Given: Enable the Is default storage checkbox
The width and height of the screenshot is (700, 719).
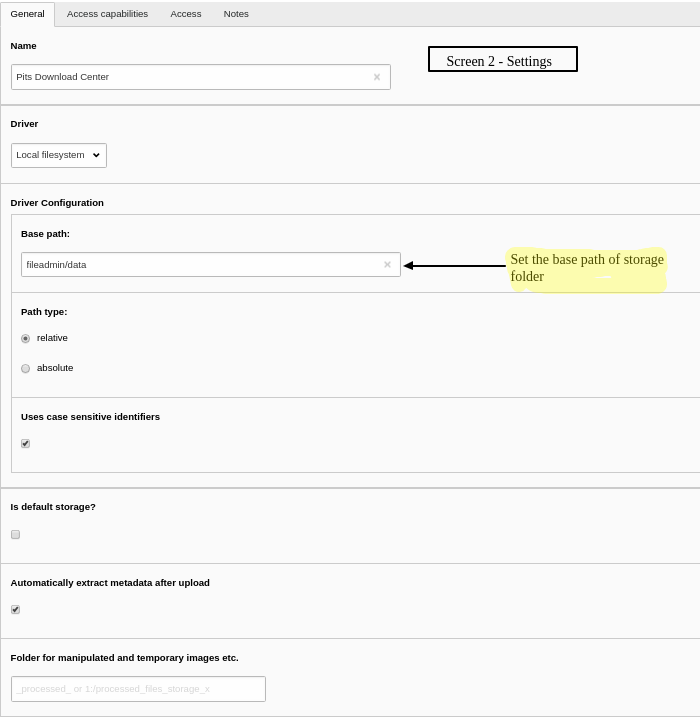Looking at the screenshot, I should [x=16, y=535].
